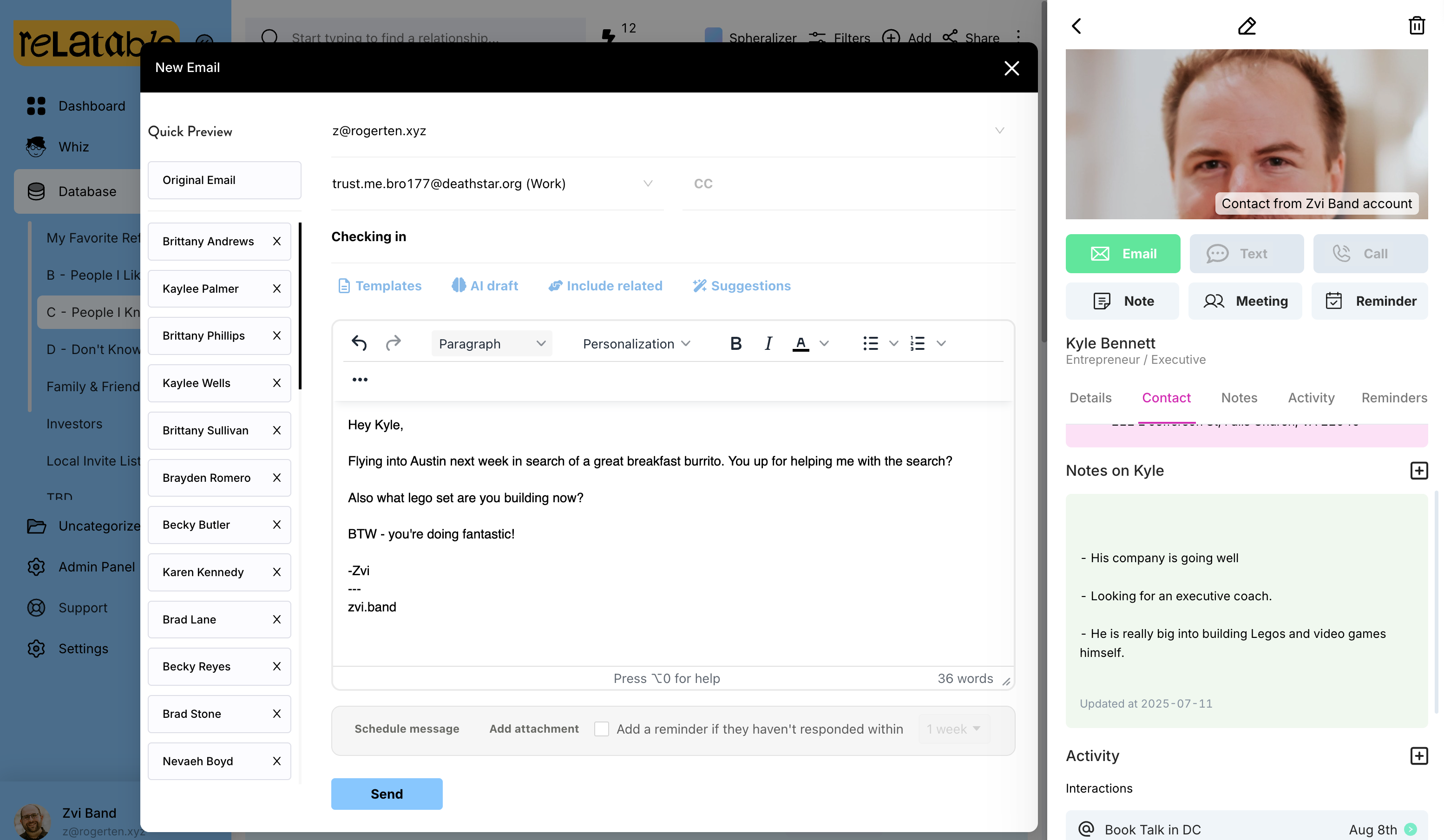The height and width of the screenshot is (840, 1444).
Task: Open email Templates
Action: tap(379, 285)
